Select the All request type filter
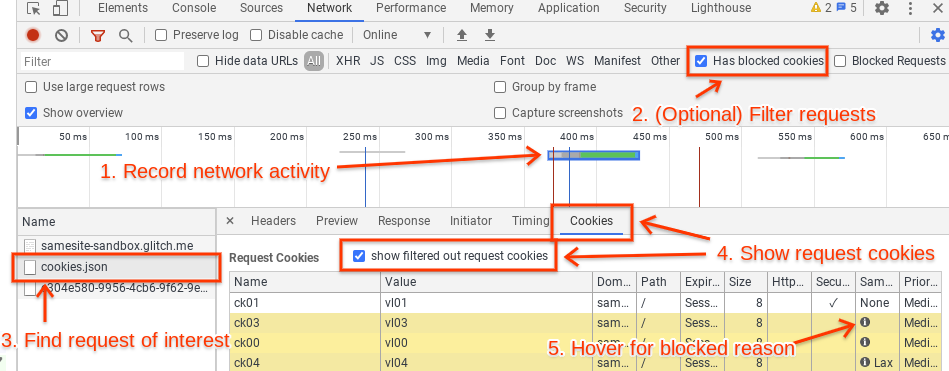The height and width of the screenshot is (371, 949). 314,61
